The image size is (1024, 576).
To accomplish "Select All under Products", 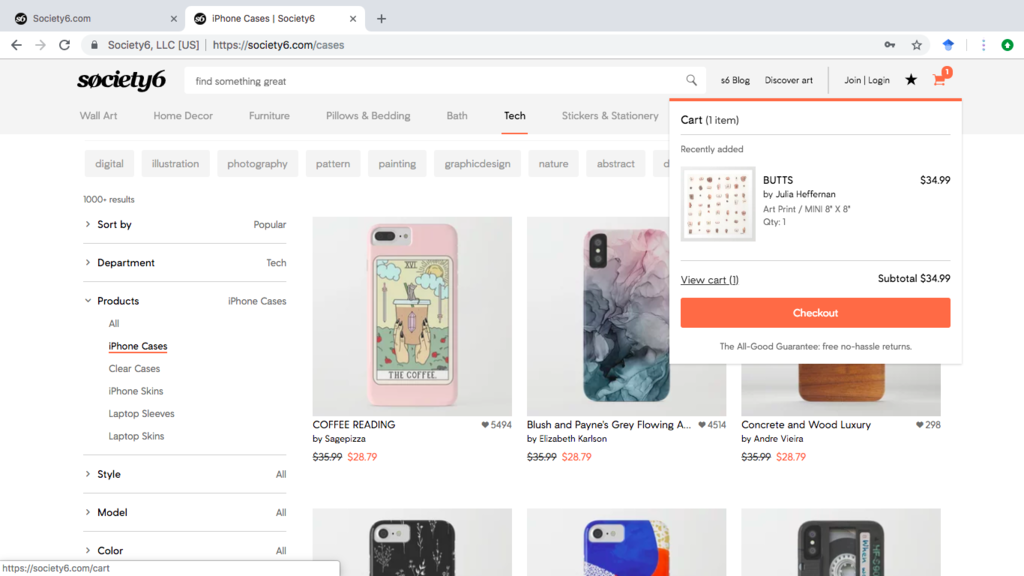I will [114, 323].
